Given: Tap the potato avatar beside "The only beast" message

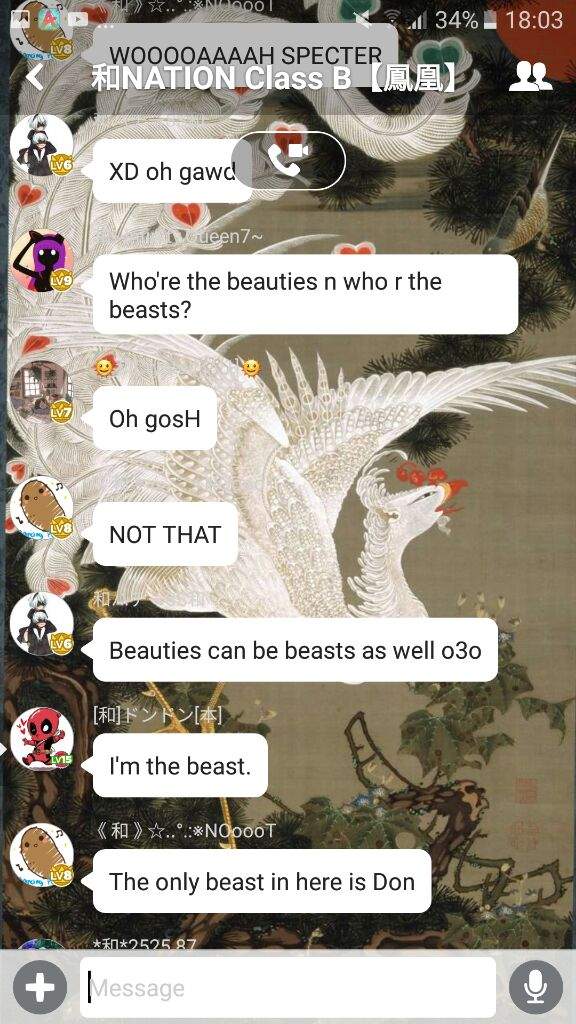Looking at the screenshot, I should pyautogui.click(x=42, y=855).
